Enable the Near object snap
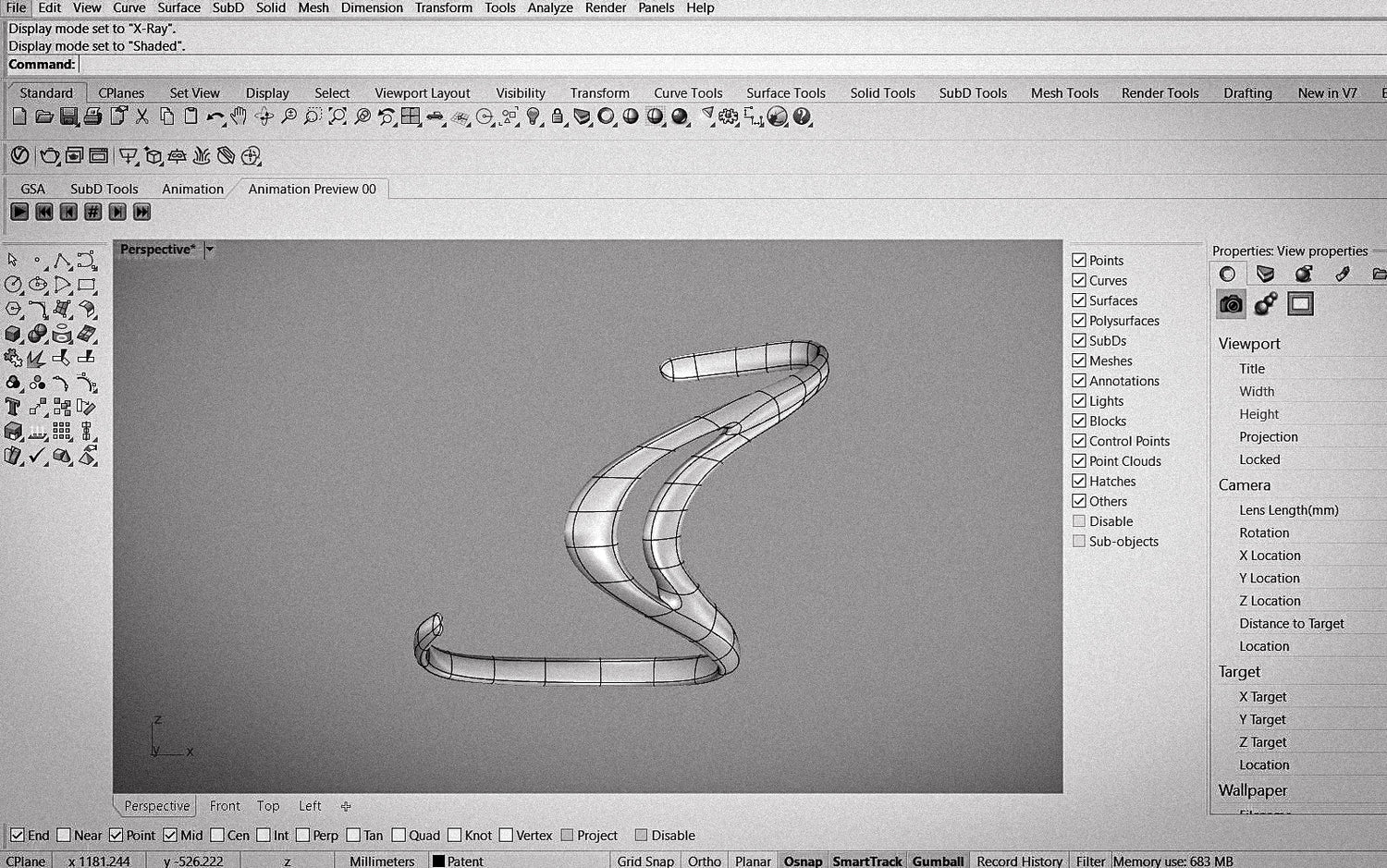This screenshot has width=1387, height=868. coord(64,835)
